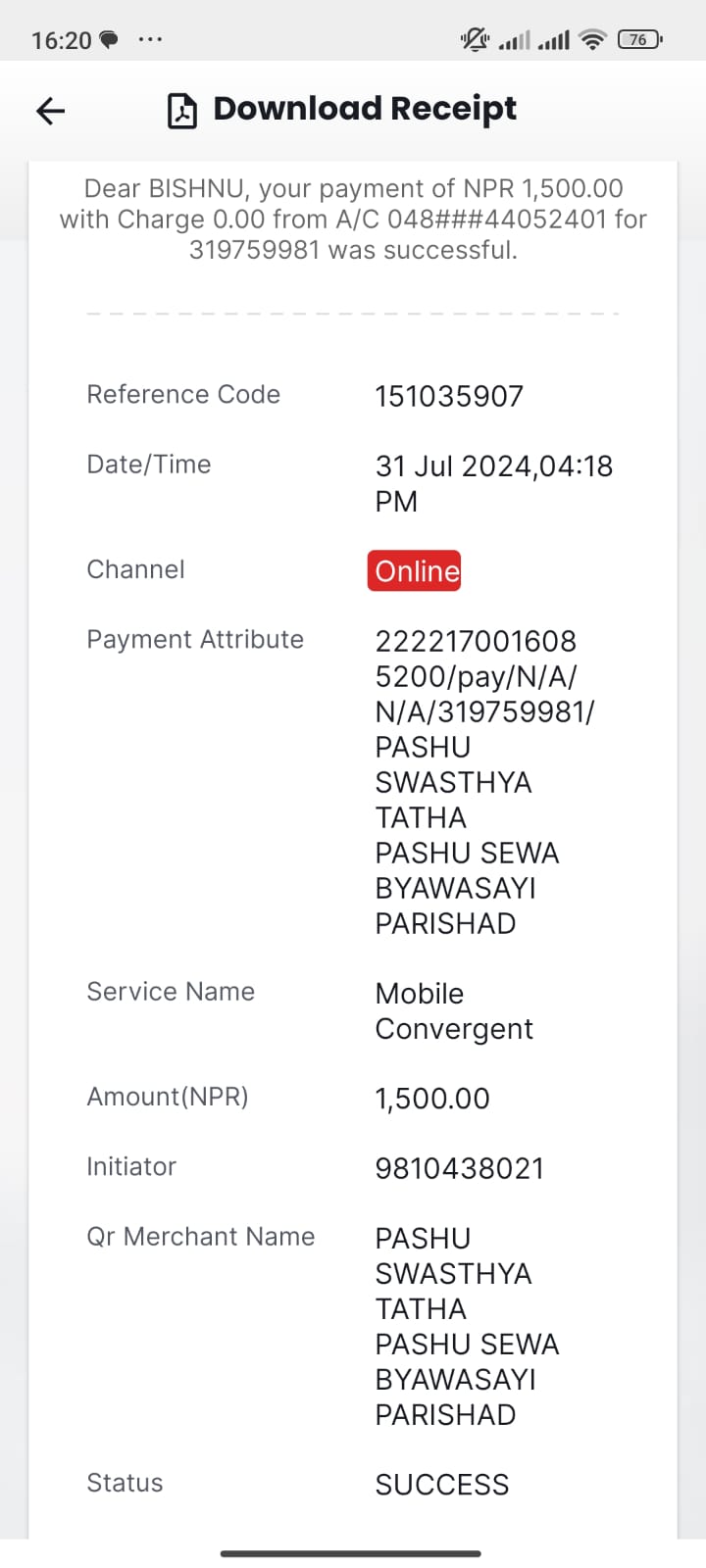Tap the PDF download receipt icon
Viewport: 706px width, 1568px height.
tap(182, 111)
